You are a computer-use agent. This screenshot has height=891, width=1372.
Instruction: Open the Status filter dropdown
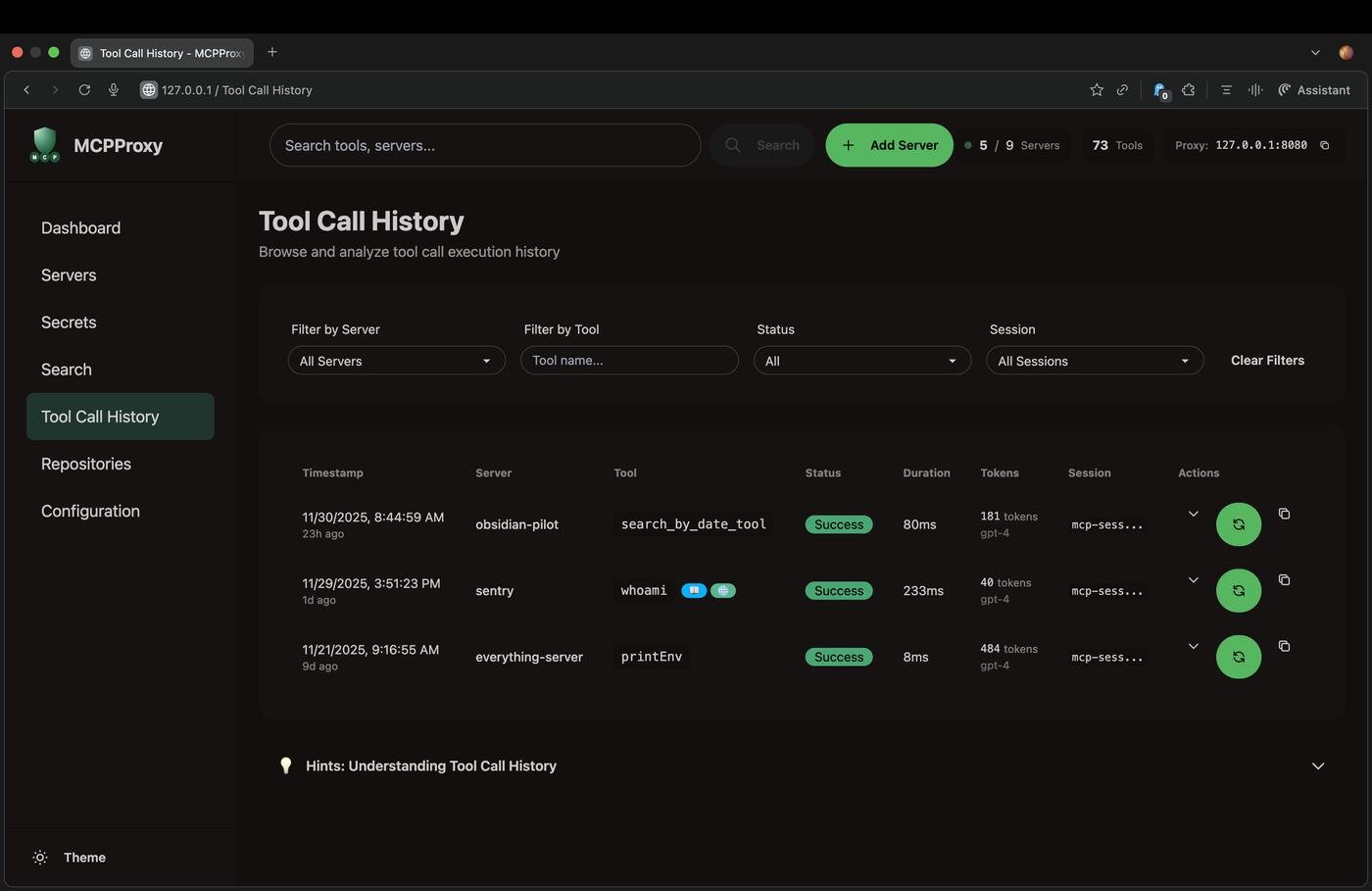pyautogui.click(x=861, y=361)
